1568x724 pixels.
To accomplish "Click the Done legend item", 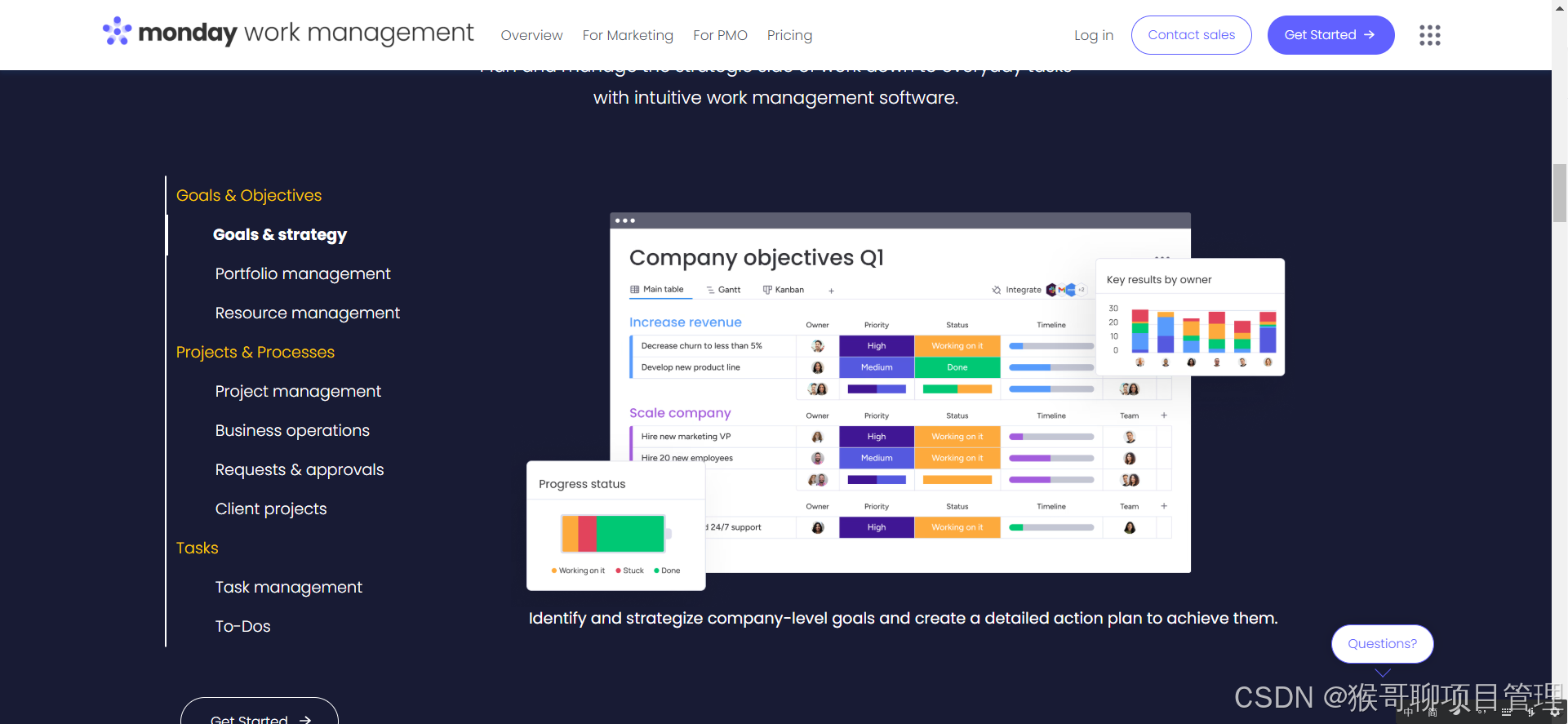I will tap(667, 571).
